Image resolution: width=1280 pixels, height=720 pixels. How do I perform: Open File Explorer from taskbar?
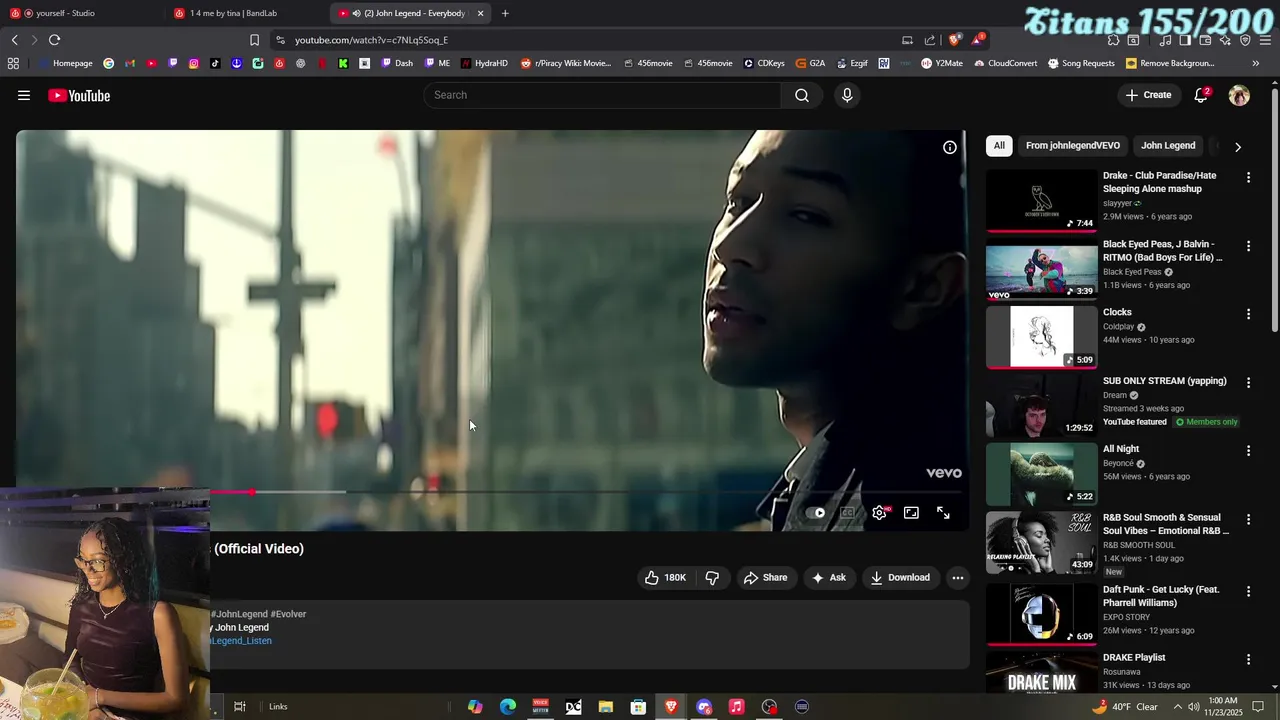tap(605, 707)
